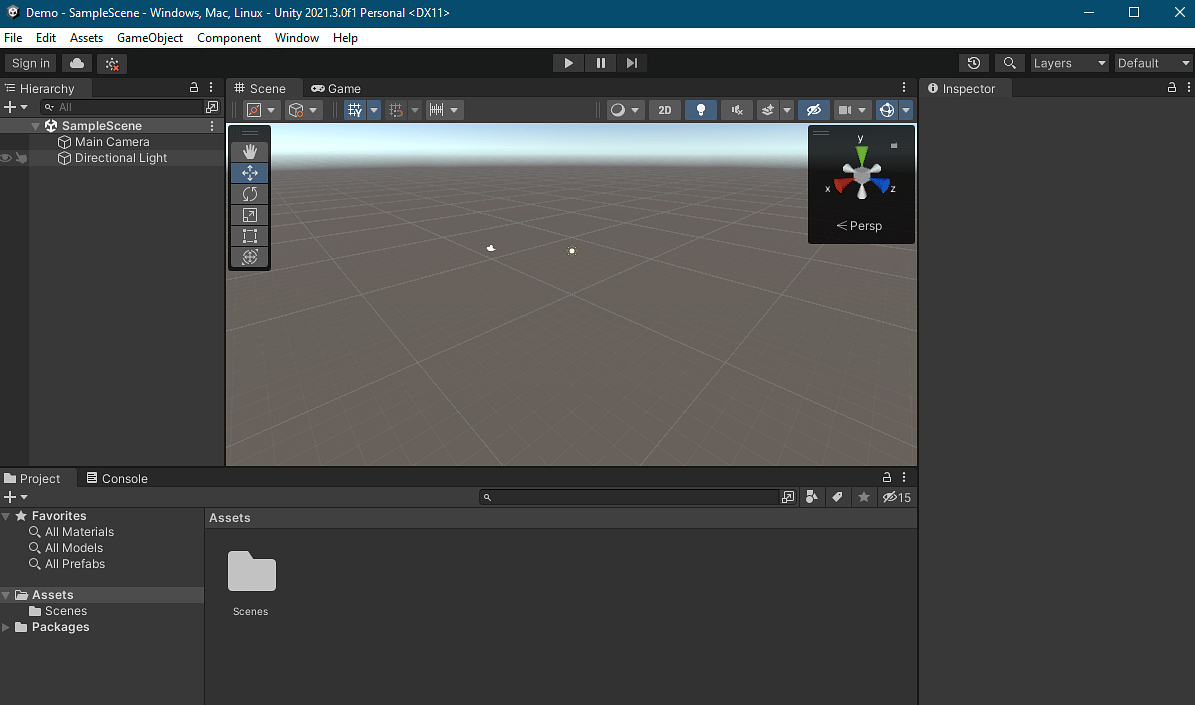Select the Rect tool
This screenshot has width=1195, height=705.
(249, 236)
